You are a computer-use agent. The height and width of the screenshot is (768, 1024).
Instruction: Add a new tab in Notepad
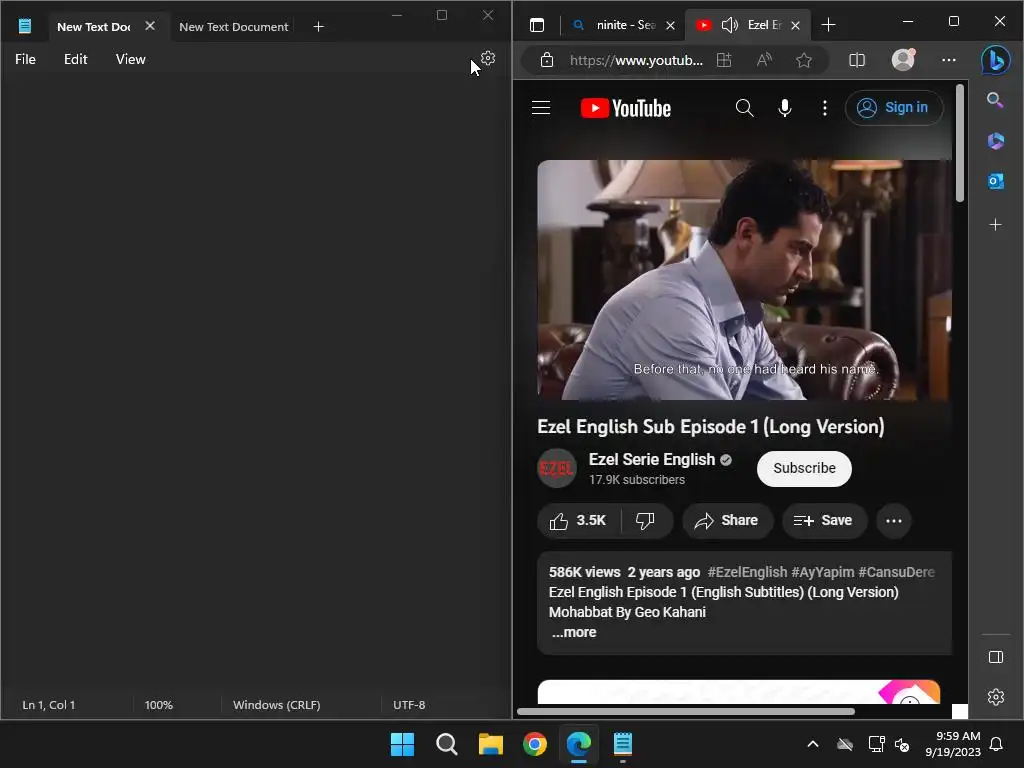[319, 27]
